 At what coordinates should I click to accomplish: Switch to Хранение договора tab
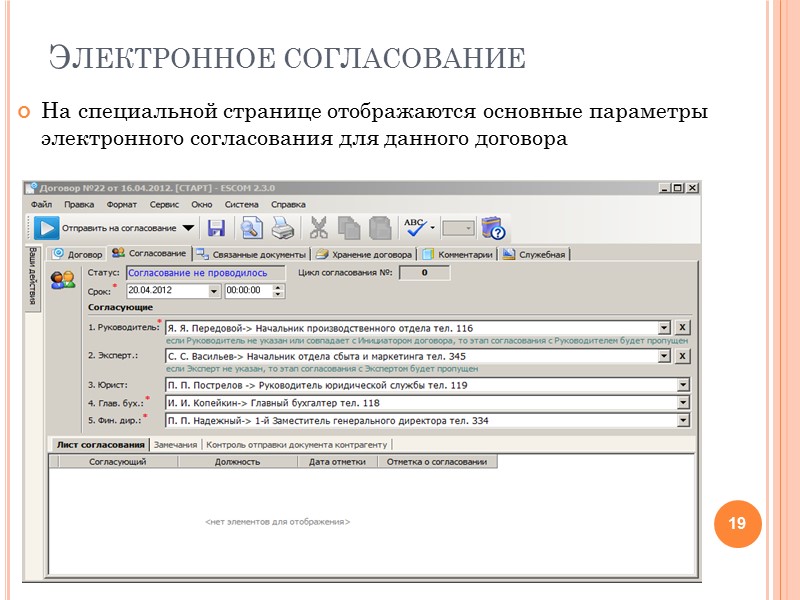click(x=363, y=254)
